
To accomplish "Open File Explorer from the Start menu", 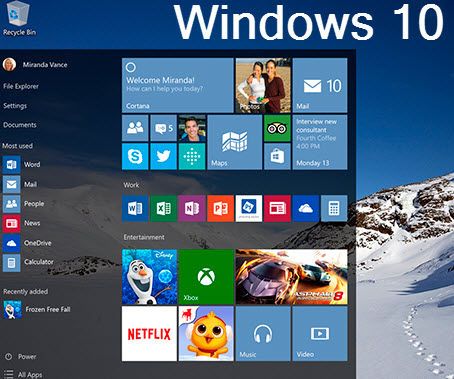I will (x=21, y=86).
